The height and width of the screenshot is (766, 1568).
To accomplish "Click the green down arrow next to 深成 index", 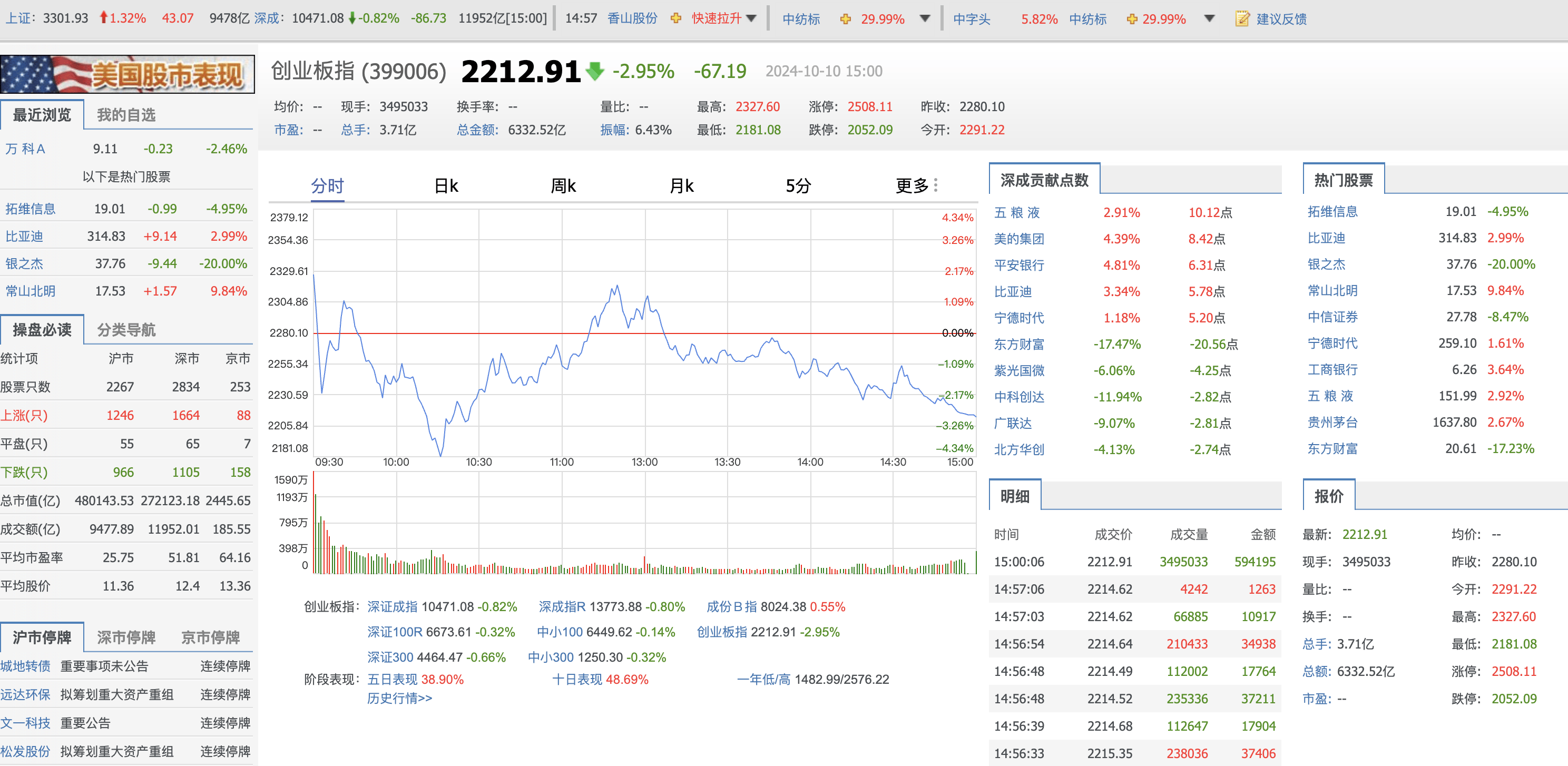I will 354,19.
